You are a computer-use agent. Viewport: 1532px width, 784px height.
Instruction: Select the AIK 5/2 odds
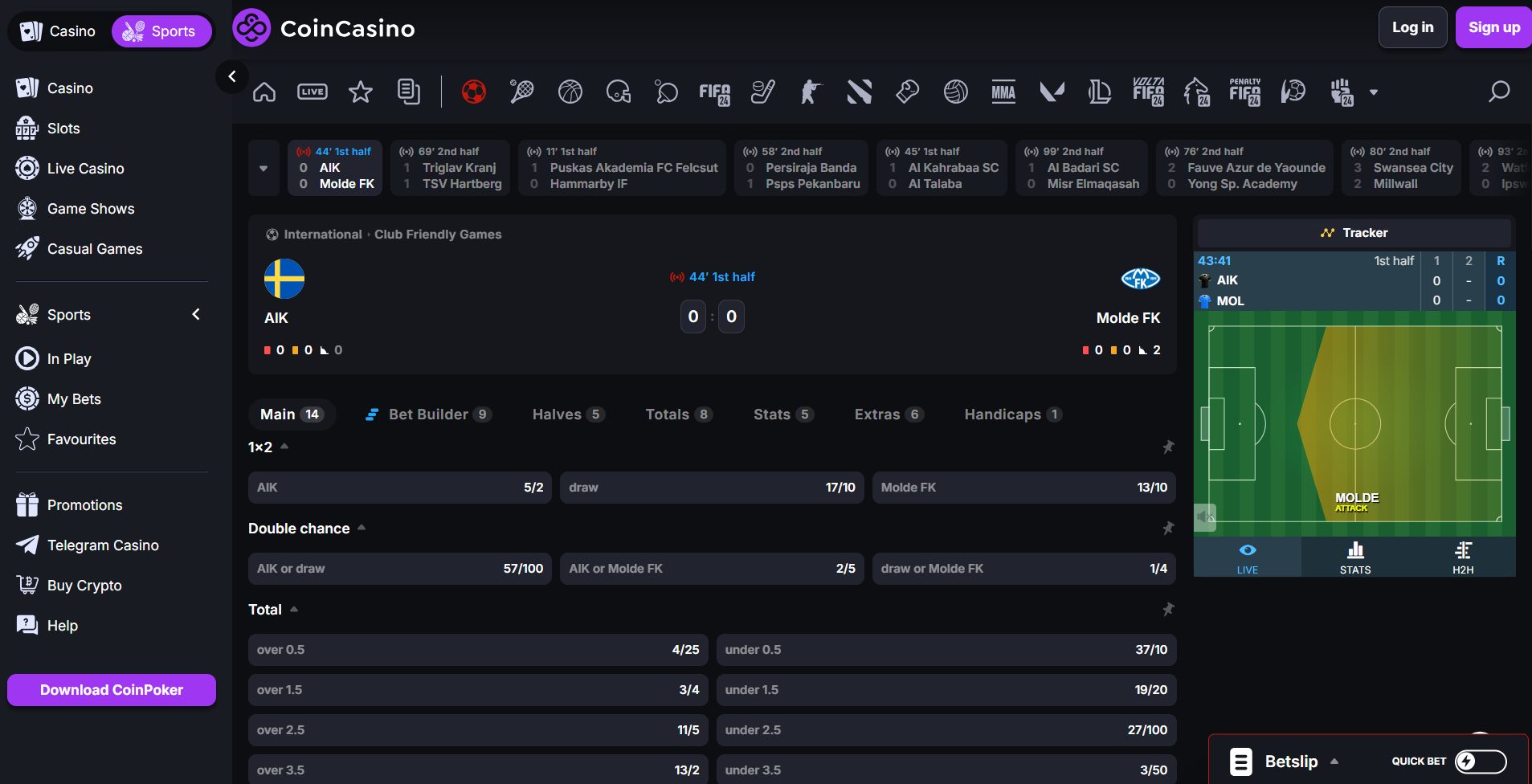click(399, 487)
